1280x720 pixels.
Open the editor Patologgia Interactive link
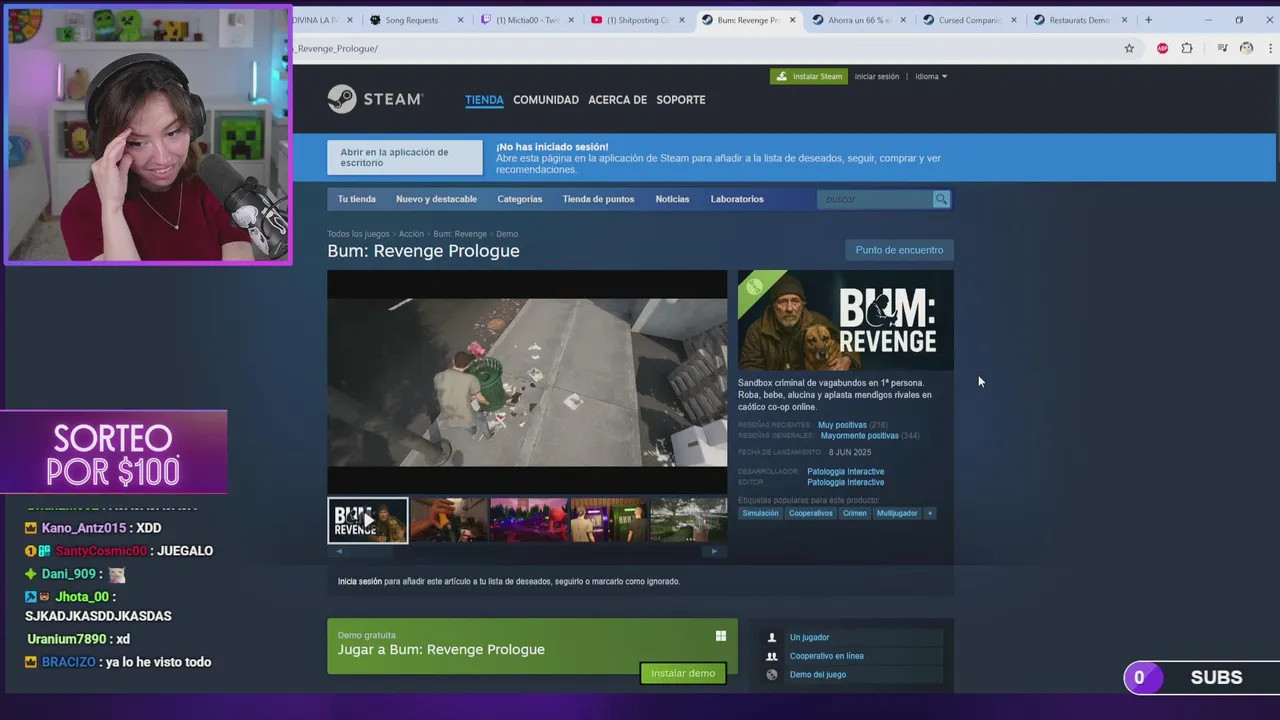(846, 482)
